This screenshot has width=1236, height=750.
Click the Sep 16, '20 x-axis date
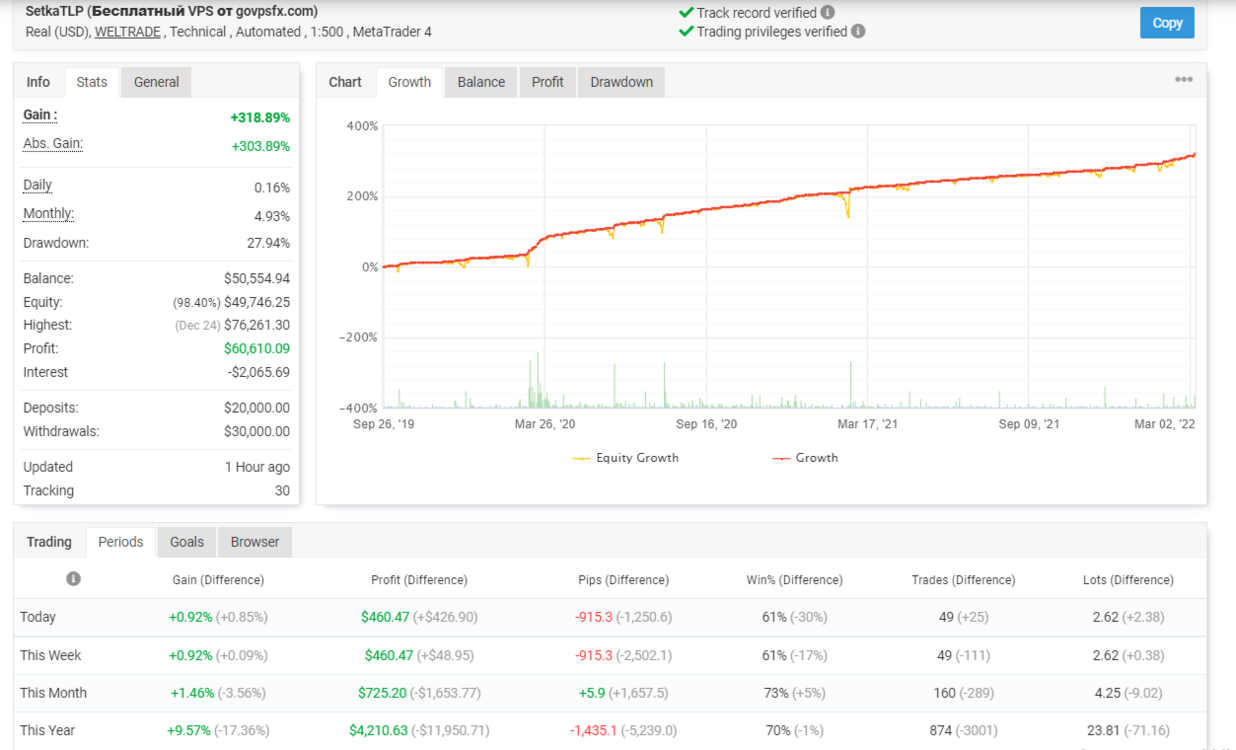point(706,425)
